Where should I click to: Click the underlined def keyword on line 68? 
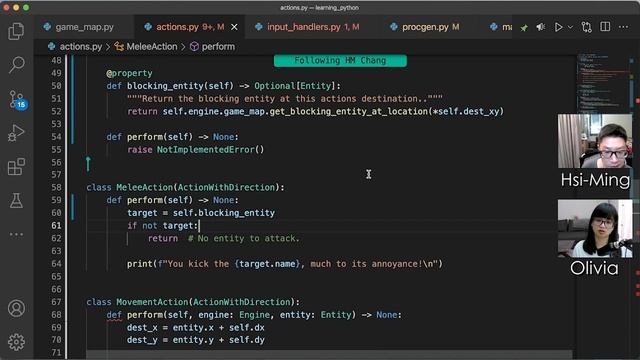114,315
